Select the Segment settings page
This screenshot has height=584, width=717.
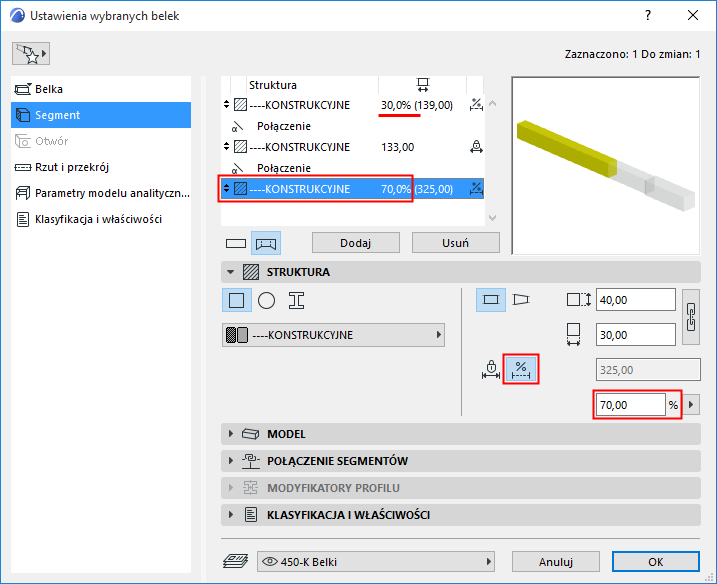[101, 115]
